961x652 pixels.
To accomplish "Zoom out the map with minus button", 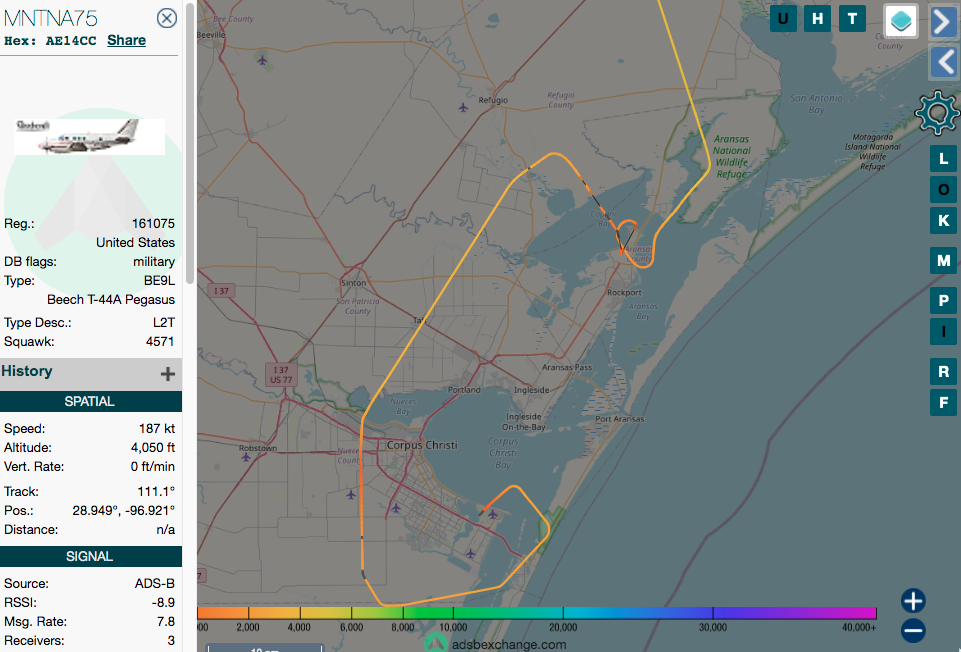I will point(913,631).
